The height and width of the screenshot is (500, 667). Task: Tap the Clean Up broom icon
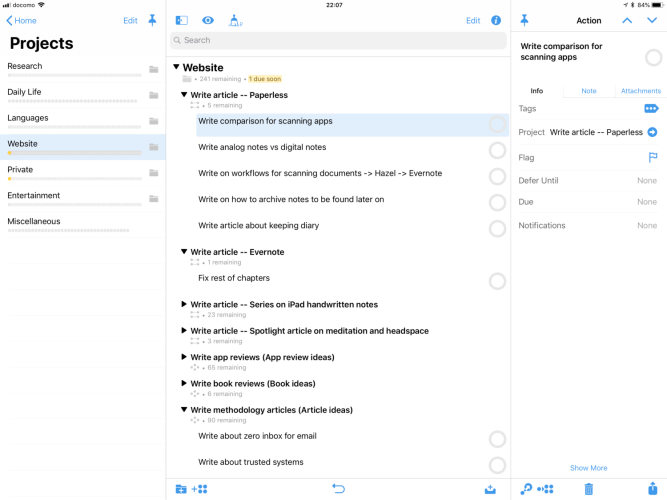[235, 20]
